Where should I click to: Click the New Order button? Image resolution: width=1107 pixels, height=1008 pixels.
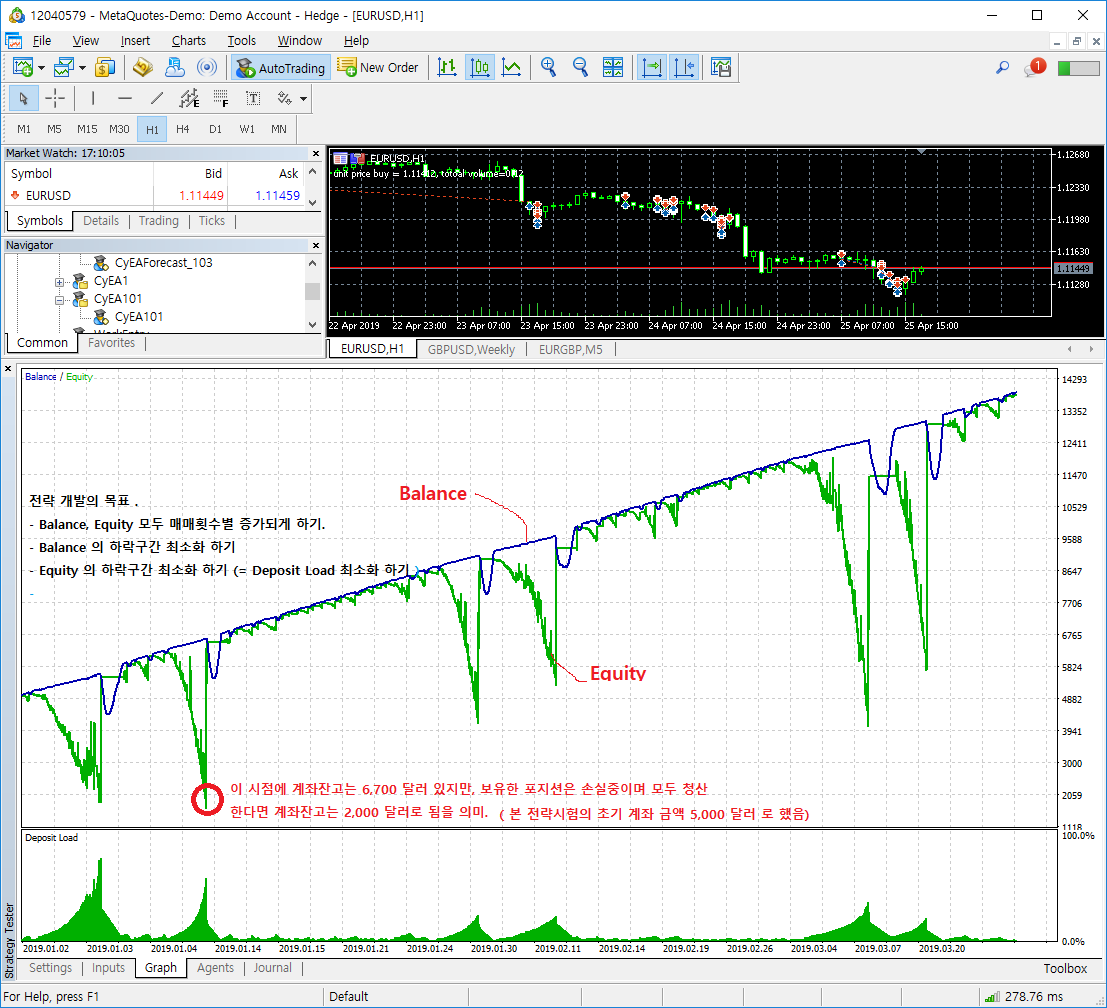[378, 68]
